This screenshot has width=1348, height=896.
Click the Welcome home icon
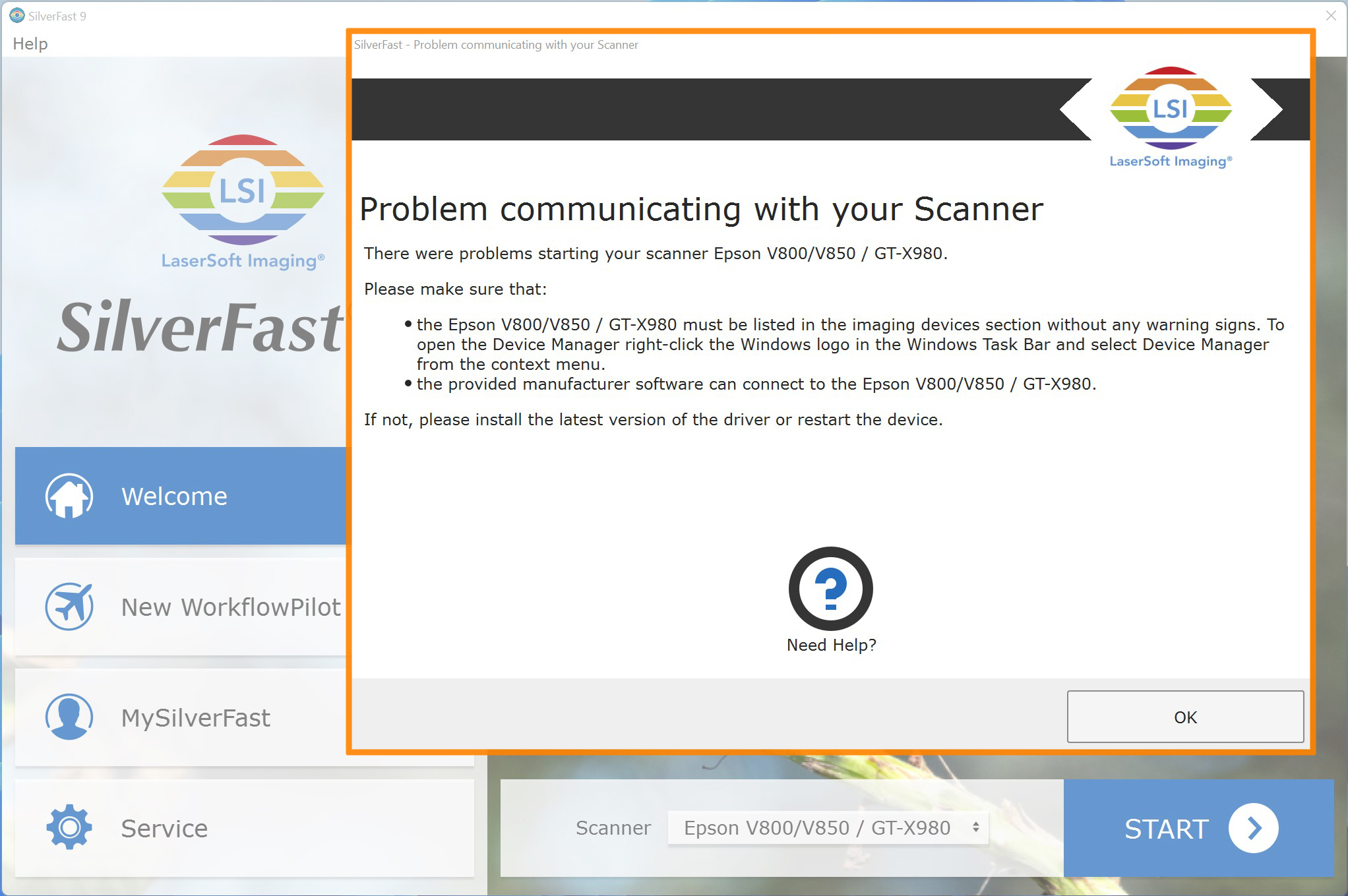pyautogui.click(x=69, y=496)
